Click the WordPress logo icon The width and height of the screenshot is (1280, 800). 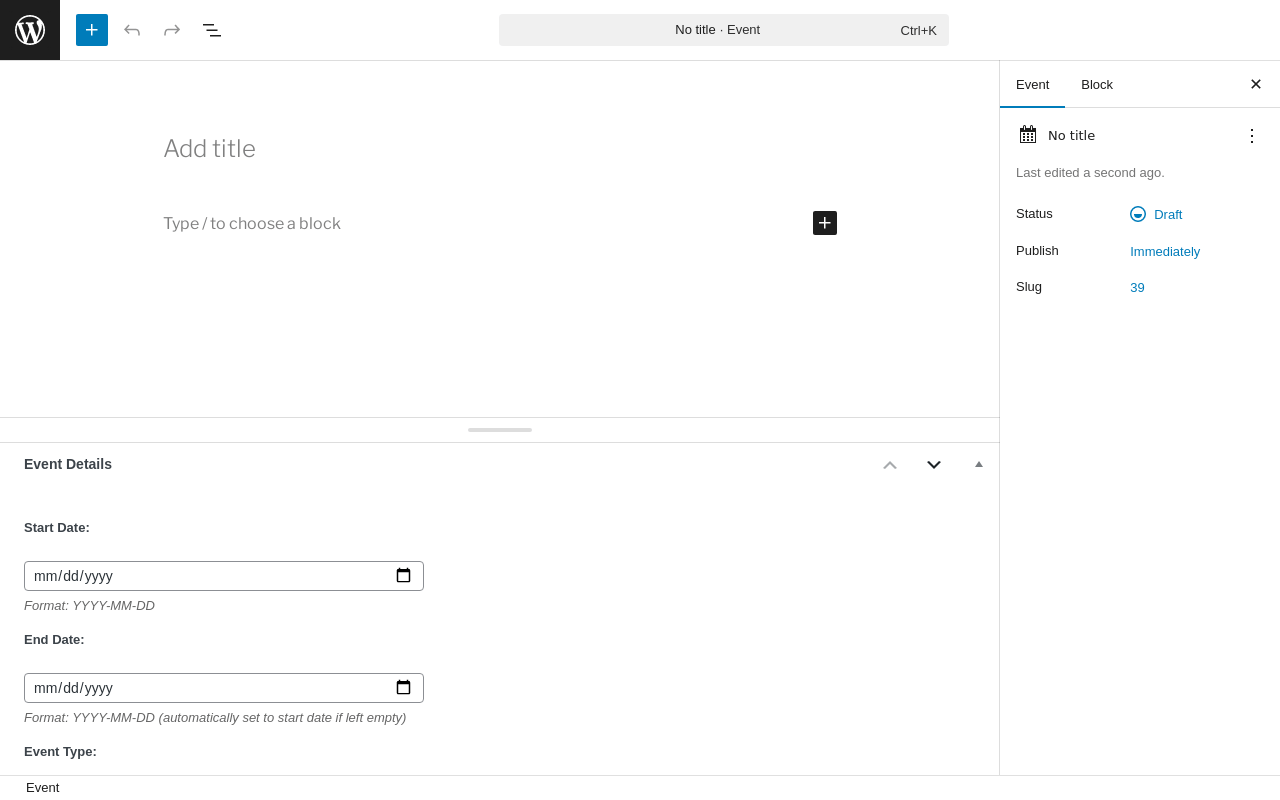pos(30,30)
